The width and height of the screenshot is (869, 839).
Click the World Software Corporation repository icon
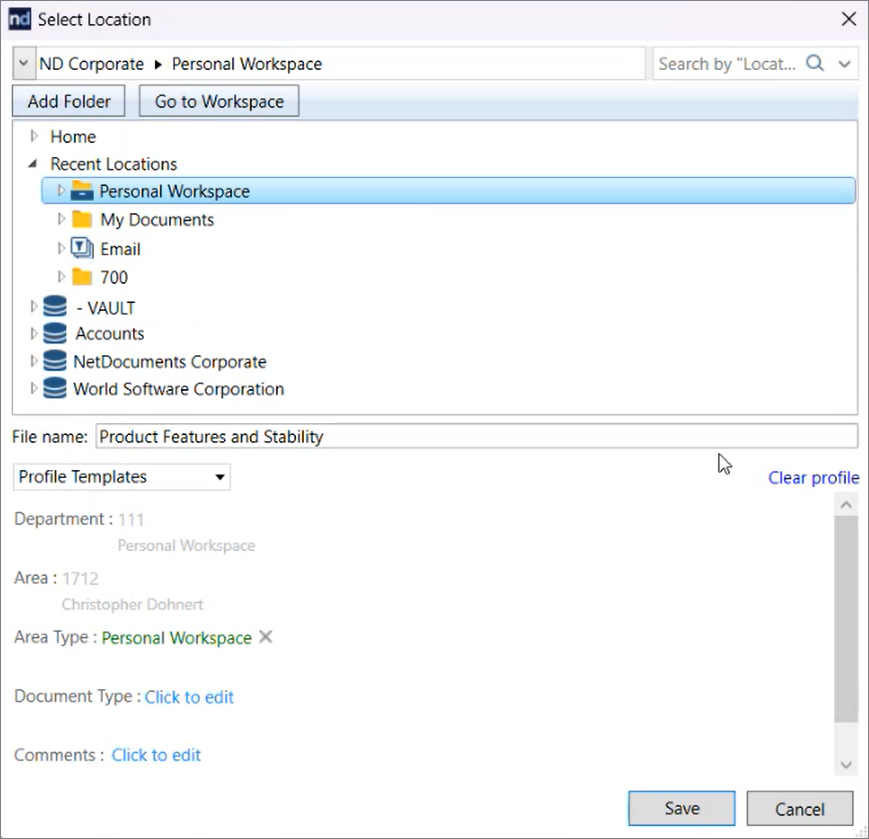[54, 388]
